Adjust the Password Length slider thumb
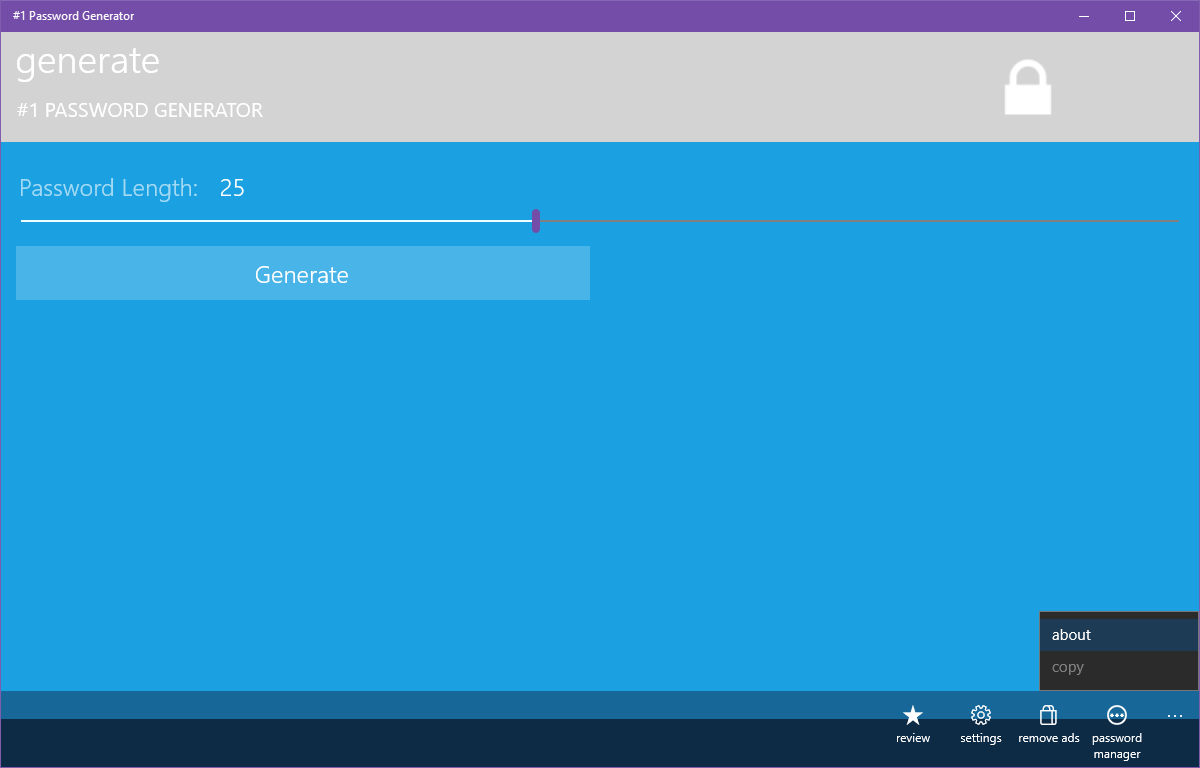The width and height of the screenshot is (1200, 768). coord(536,220)
